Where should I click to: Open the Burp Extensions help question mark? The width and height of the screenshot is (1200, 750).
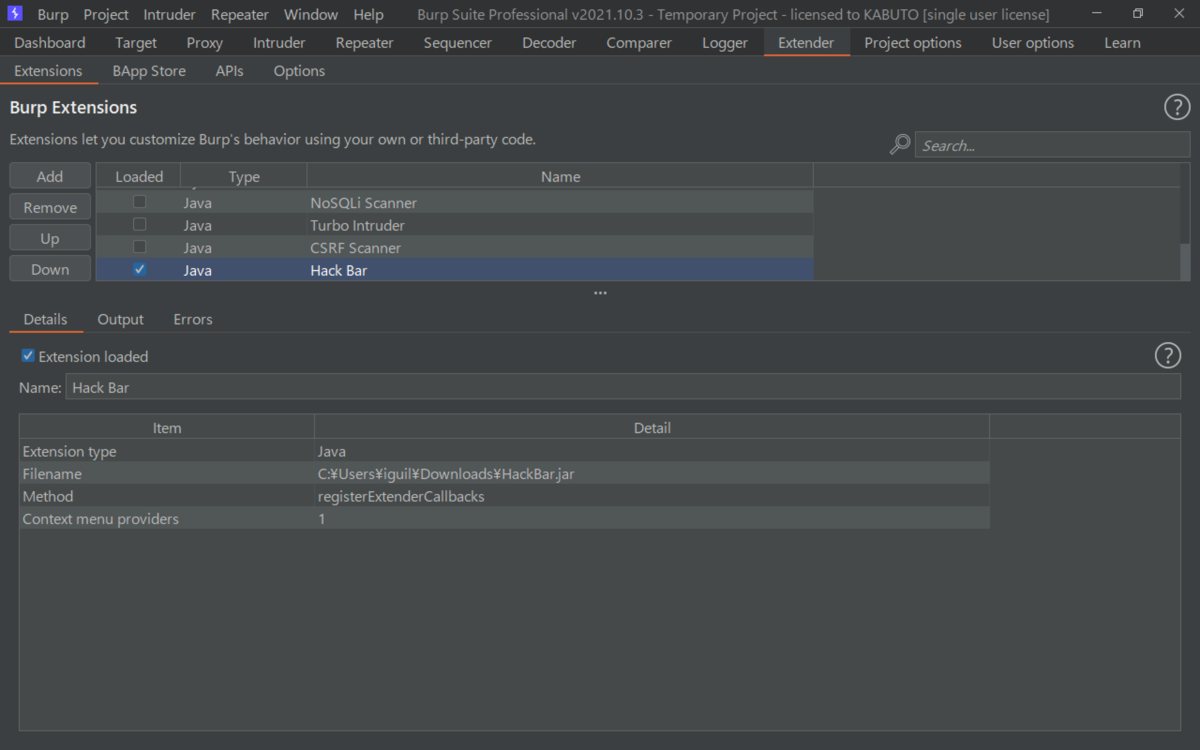(x=1177, y=108)
